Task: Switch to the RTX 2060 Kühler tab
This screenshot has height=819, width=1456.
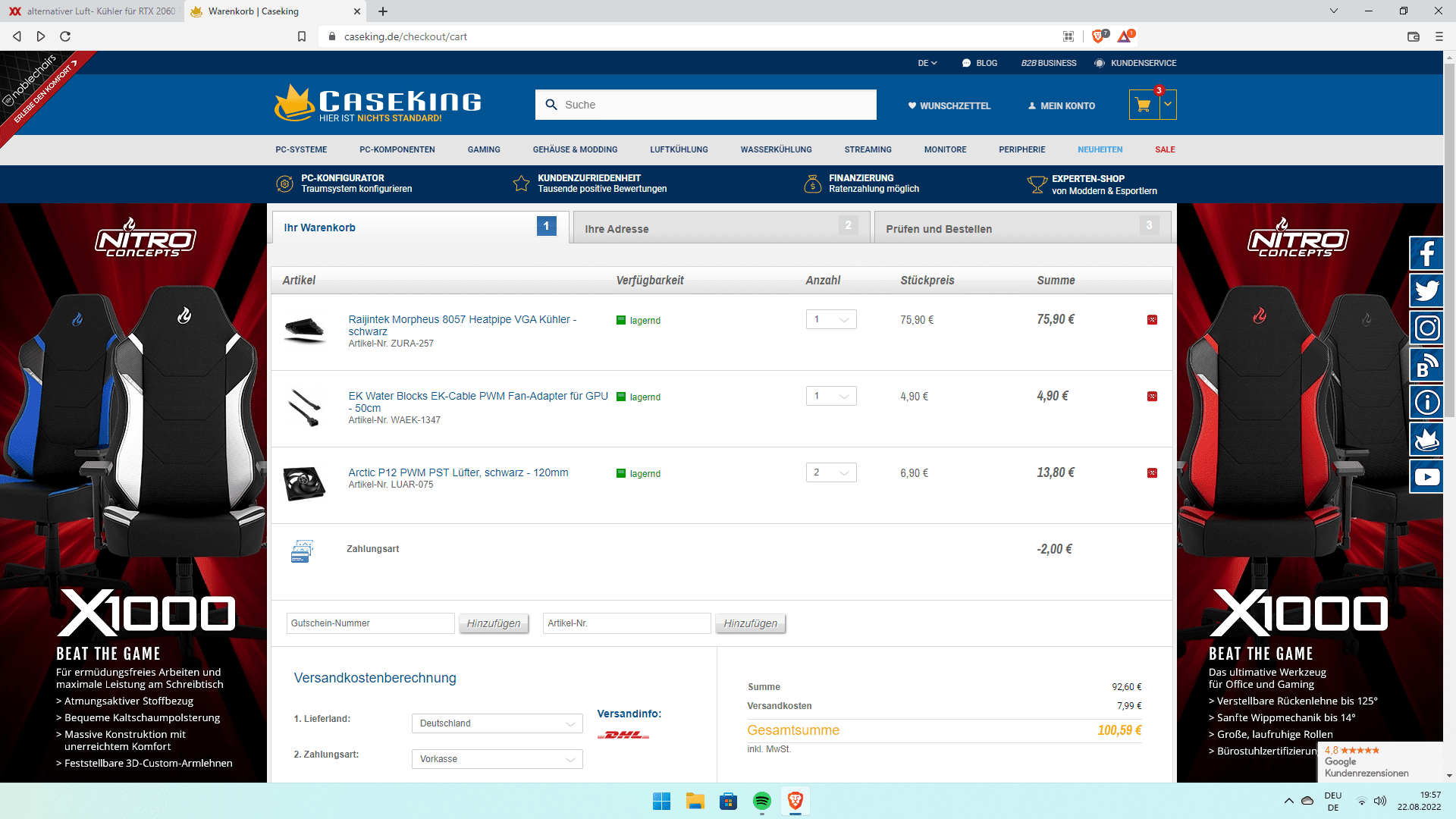Action: click(x=92, y=11)
